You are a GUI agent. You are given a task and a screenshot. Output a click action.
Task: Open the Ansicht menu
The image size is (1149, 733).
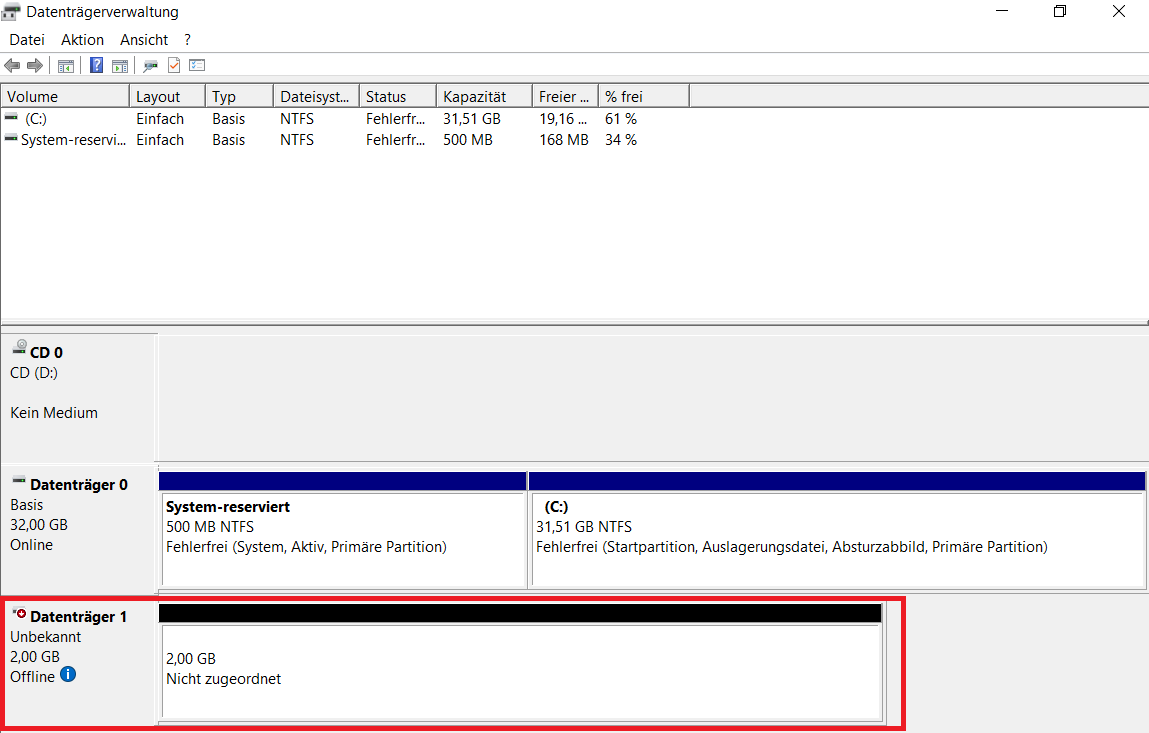point(144,40)
